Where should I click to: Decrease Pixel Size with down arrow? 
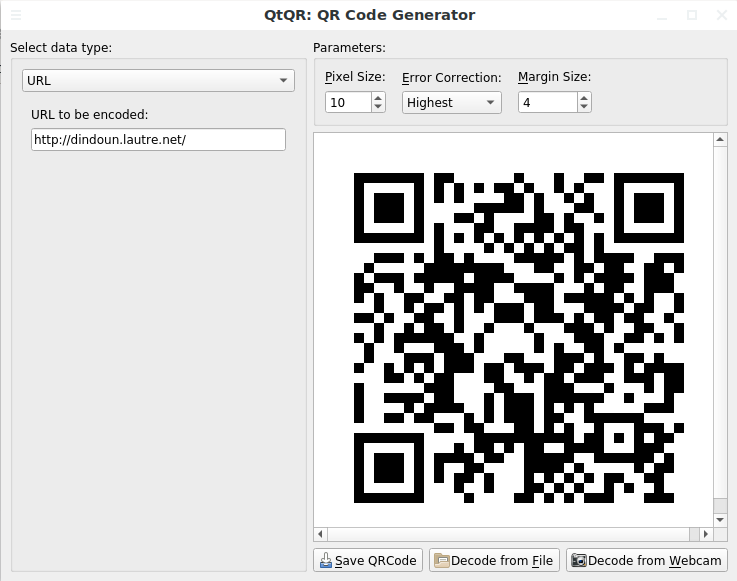click(378, 108)
